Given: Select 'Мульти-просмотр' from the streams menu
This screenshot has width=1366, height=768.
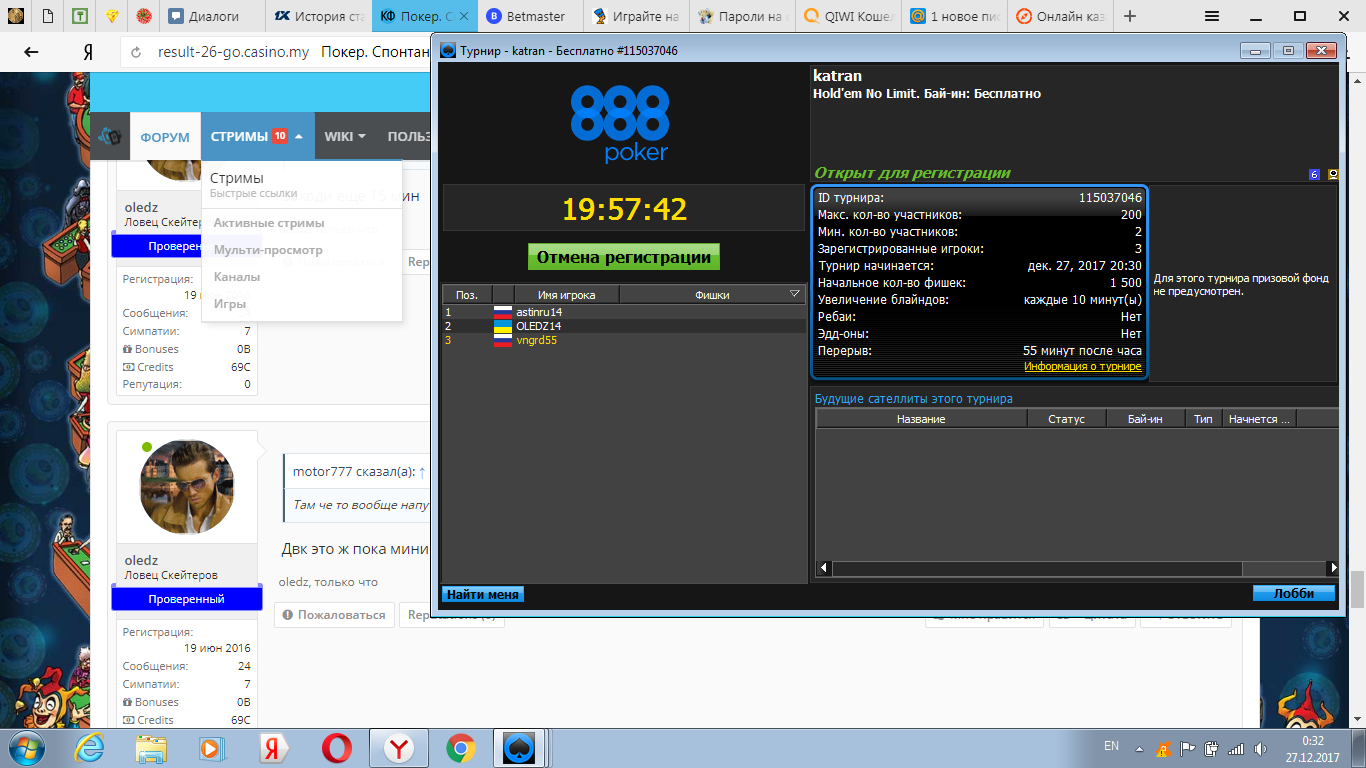Looking at the screenshot, I should (x=268, y=250).
